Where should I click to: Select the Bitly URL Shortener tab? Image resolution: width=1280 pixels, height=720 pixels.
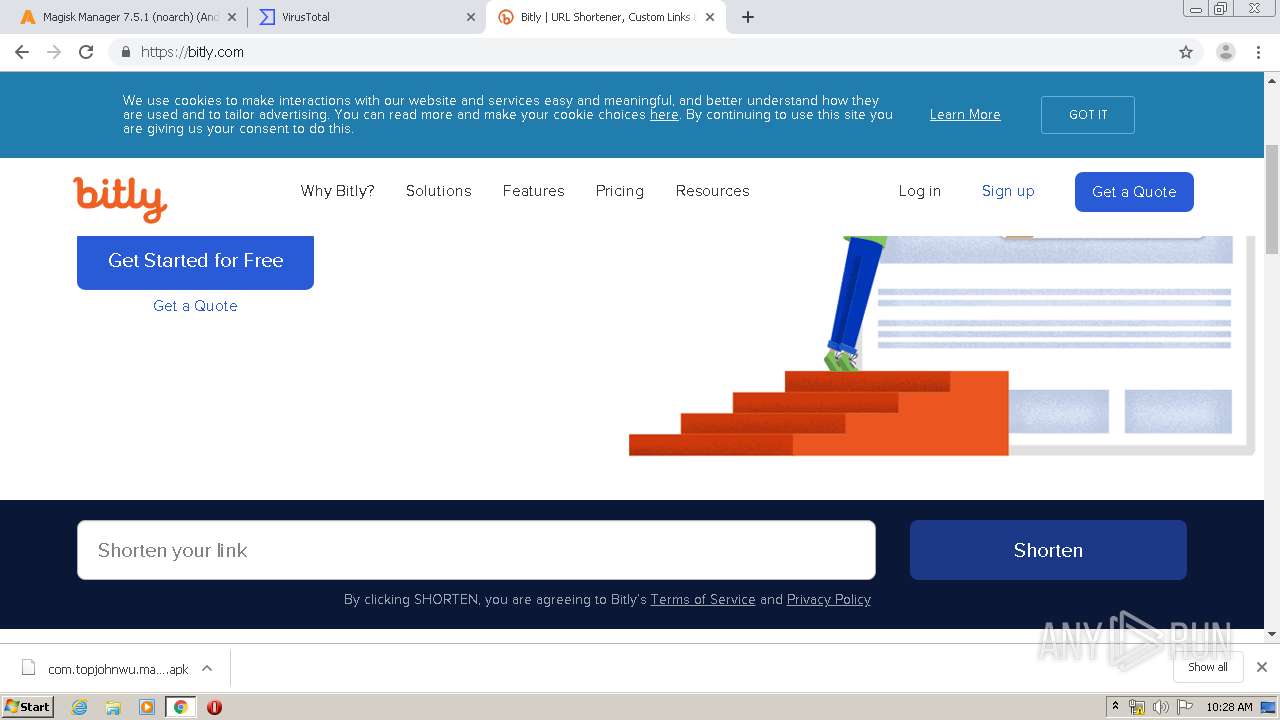[605, 17]
